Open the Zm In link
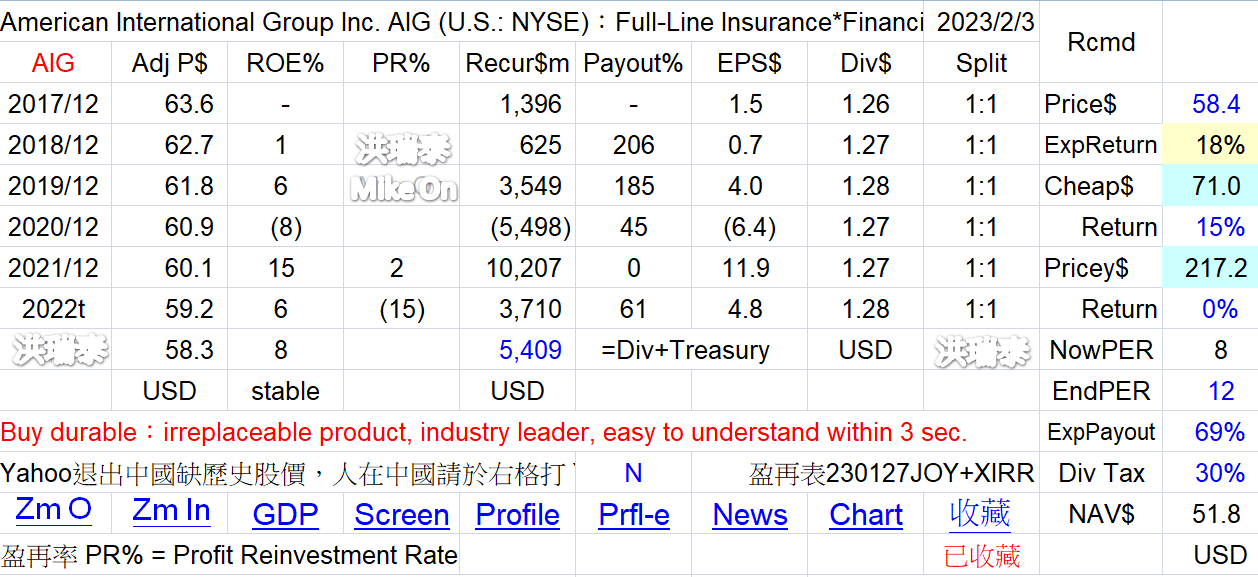 tap(171, 511)
